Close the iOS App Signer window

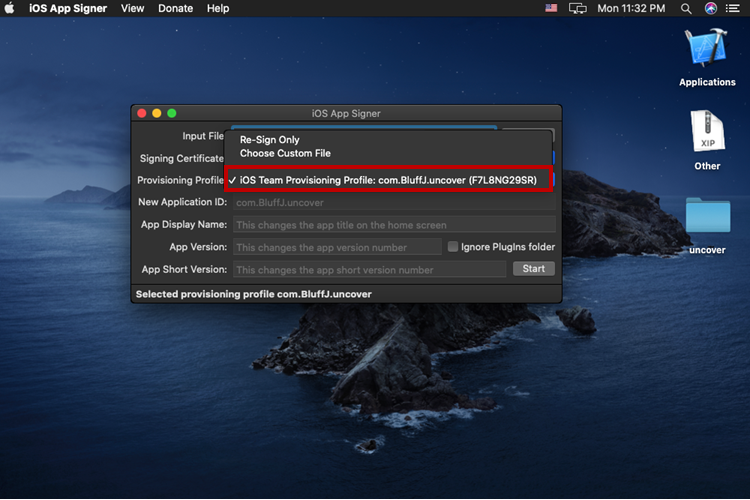(x=142, y=113)
